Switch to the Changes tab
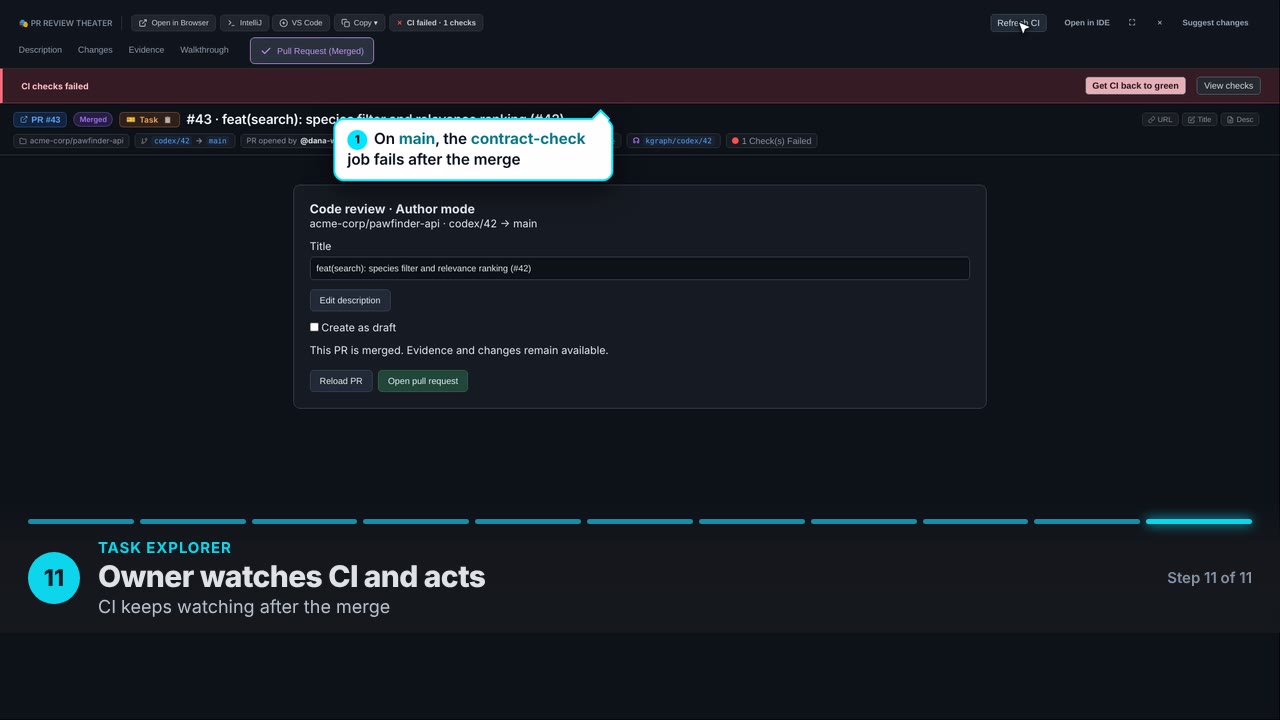The height and width of the screenshot is (720, 1280). 95,50
